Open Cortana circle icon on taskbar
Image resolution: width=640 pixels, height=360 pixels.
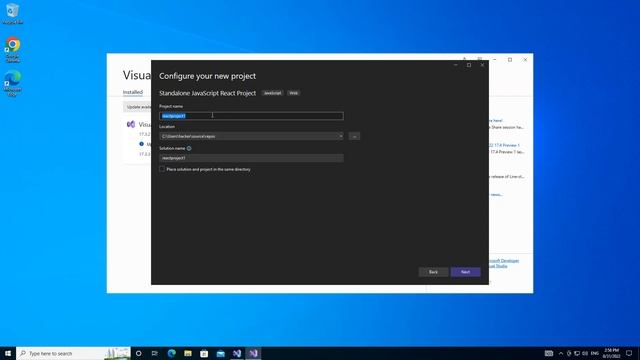click(138, 353)
